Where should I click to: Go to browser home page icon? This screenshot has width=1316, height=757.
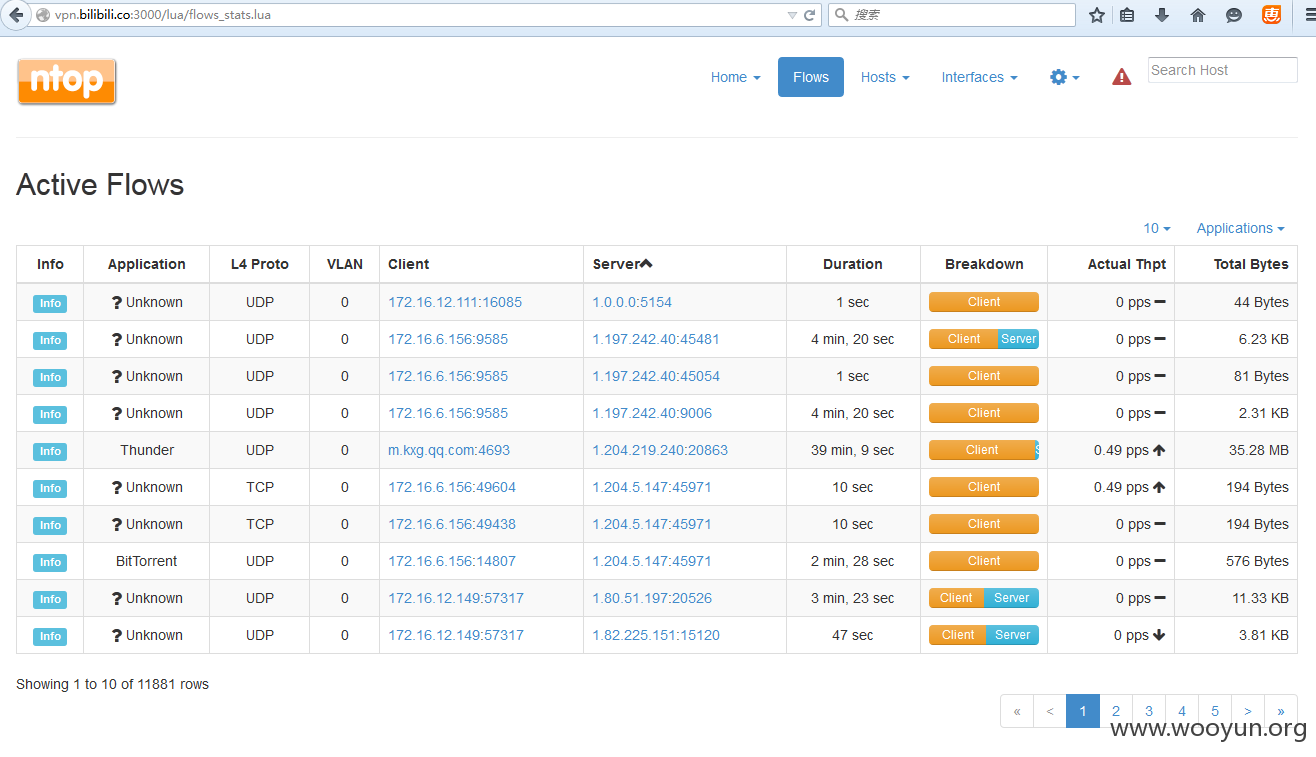pos(1198,15)
